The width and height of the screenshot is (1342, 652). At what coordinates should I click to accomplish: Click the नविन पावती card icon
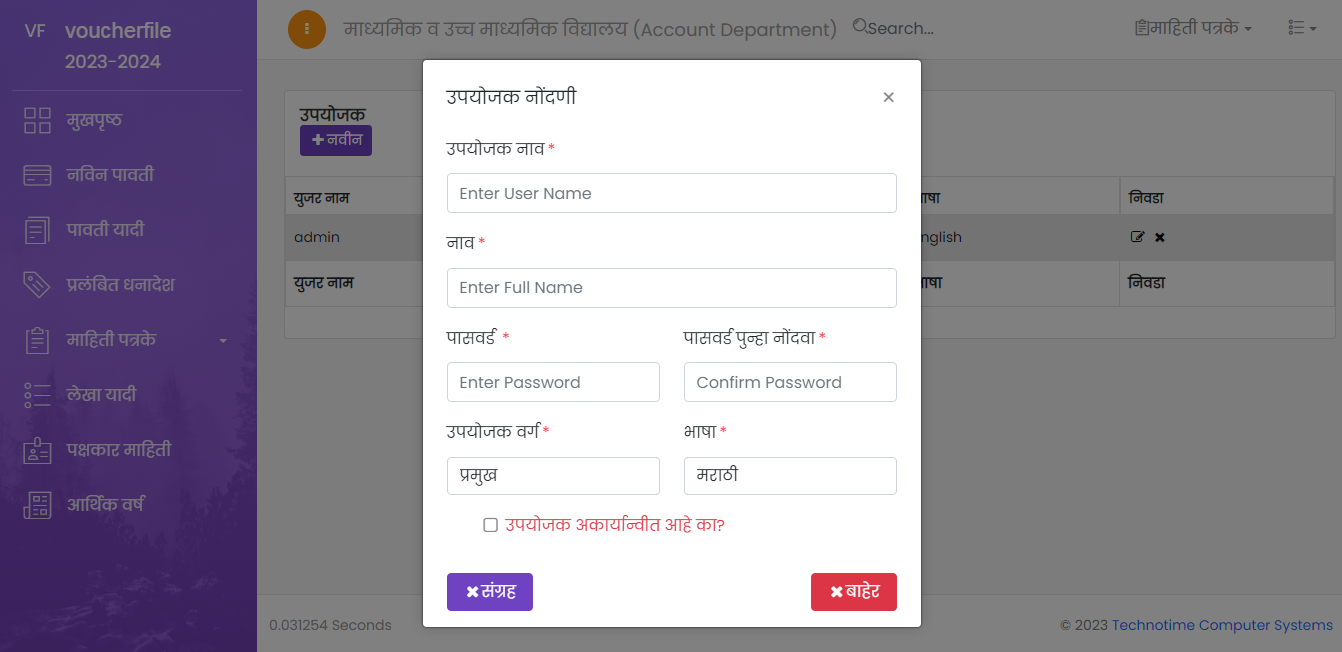[37, 176]
